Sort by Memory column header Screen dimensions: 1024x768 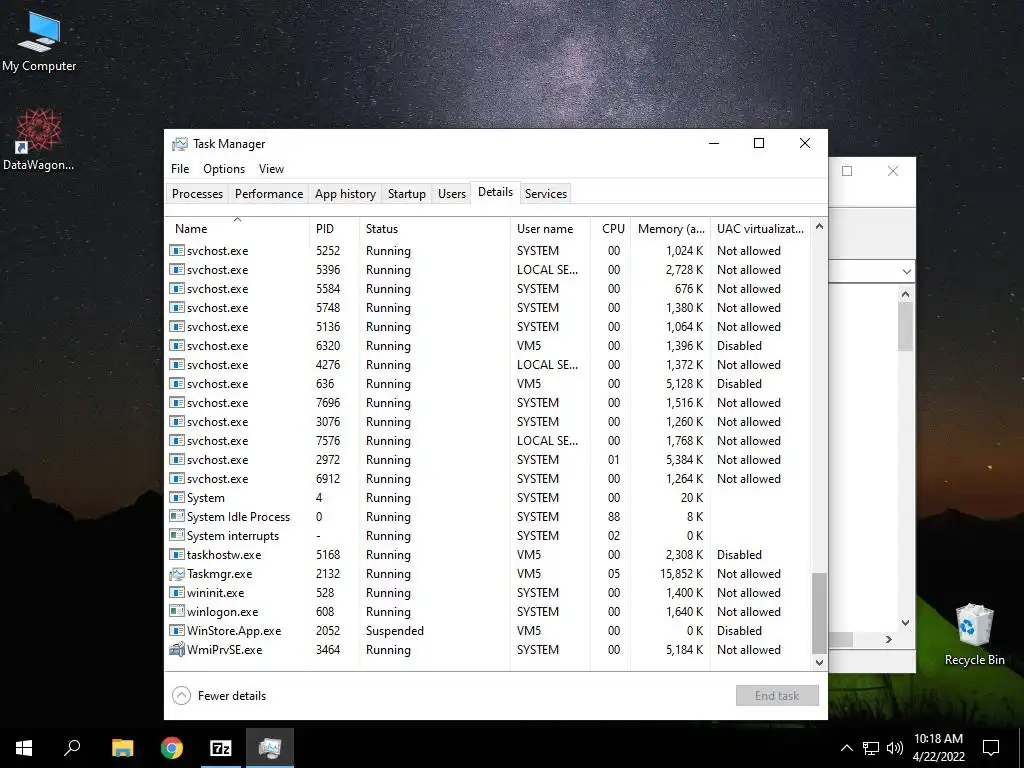(x=671, y=229)
